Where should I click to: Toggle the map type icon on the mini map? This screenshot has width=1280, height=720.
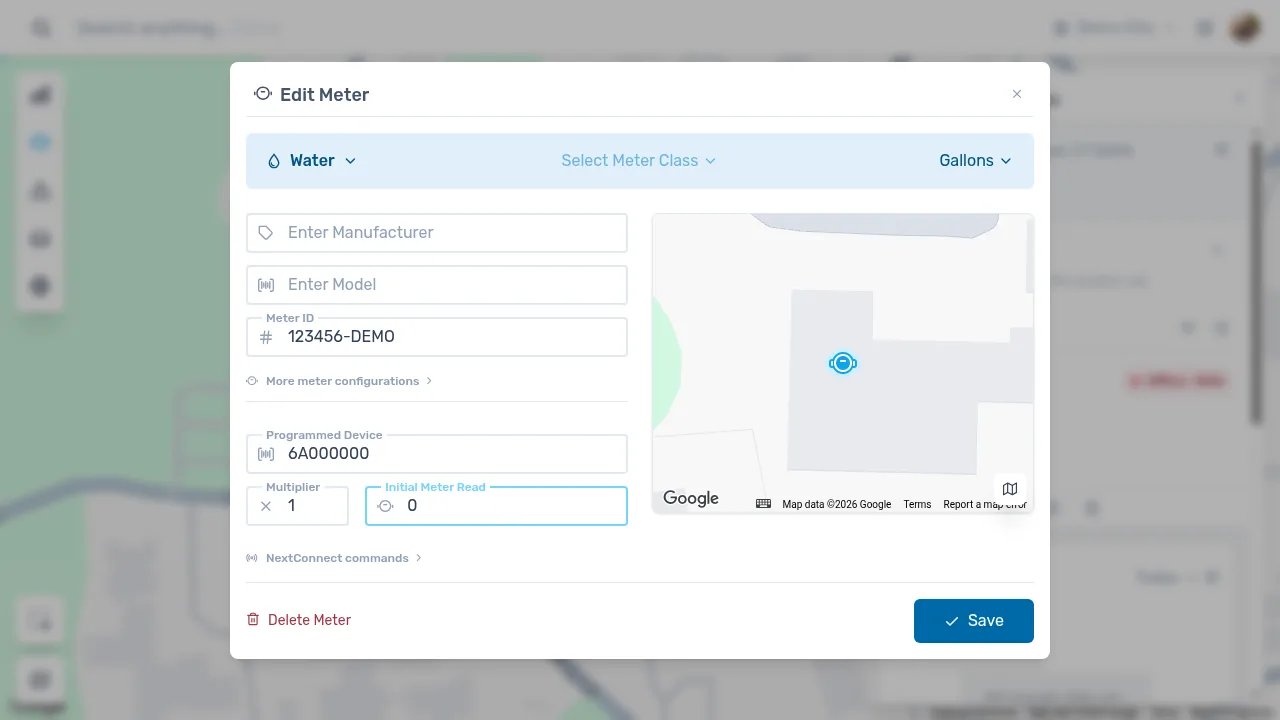tap(1010, 489)
